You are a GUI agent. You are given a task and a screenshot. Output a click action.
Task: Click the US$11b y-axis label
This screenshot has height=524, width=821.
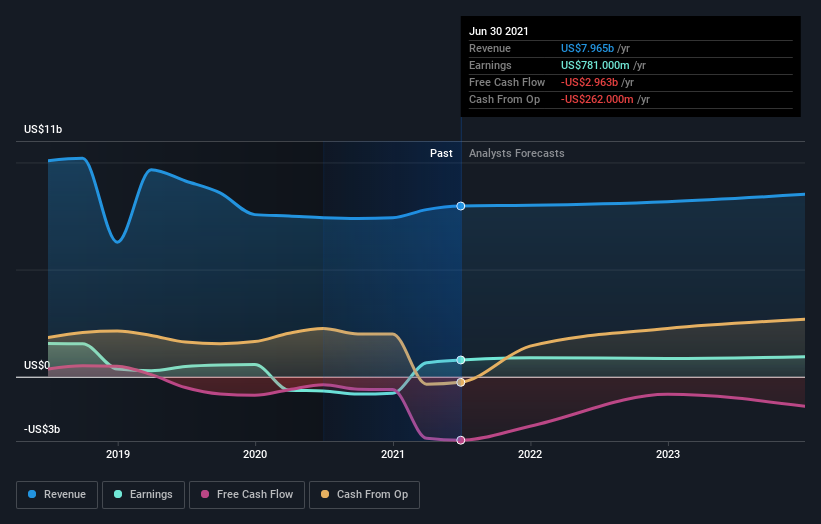point(43,129)
